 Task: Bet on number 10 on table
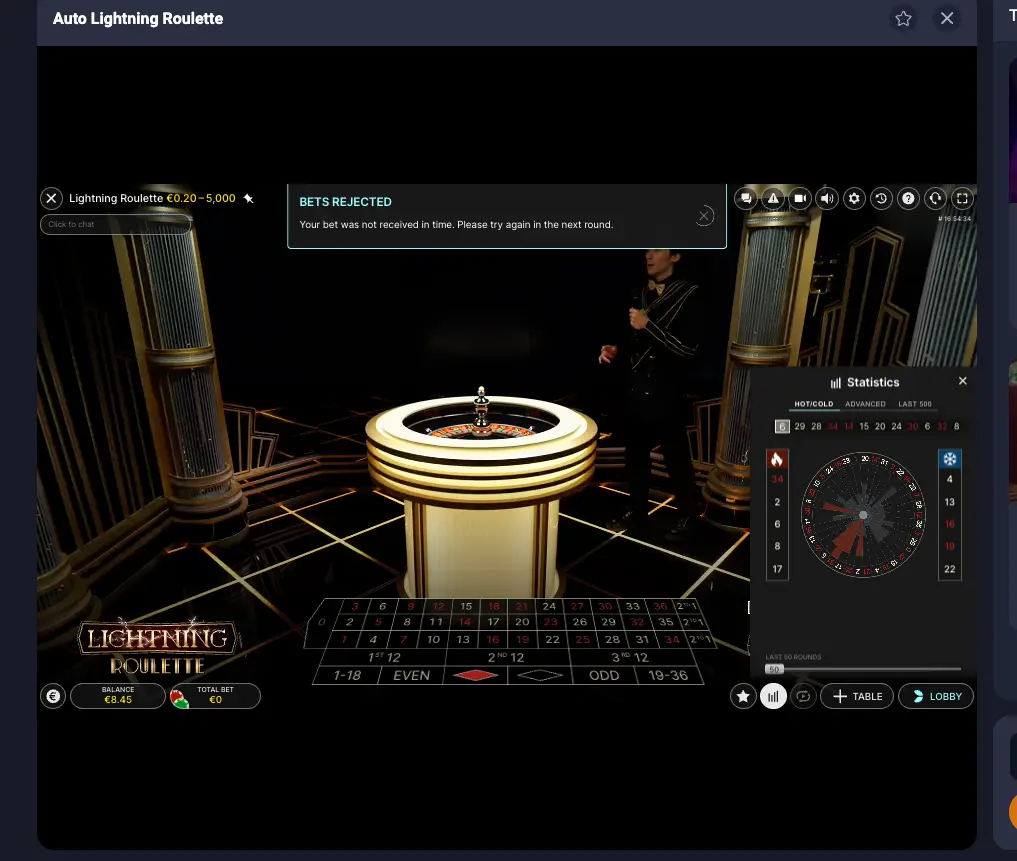point(433,639)
